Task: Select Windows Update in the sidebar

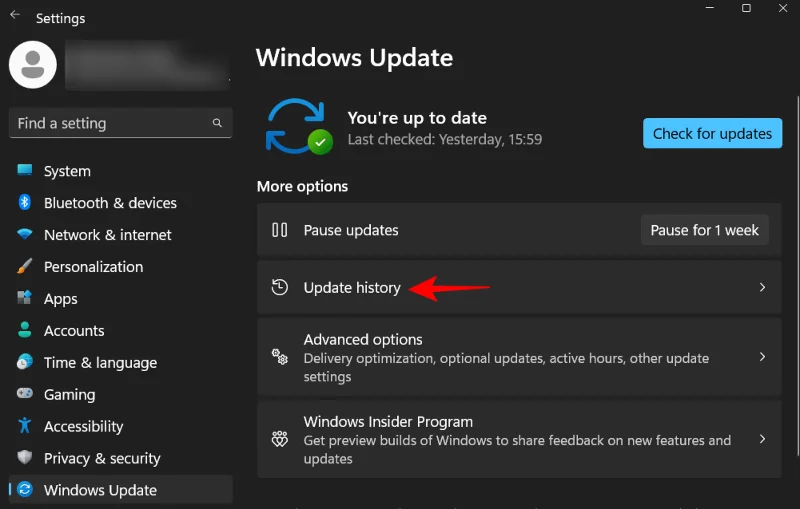Action: pos(120,490)
